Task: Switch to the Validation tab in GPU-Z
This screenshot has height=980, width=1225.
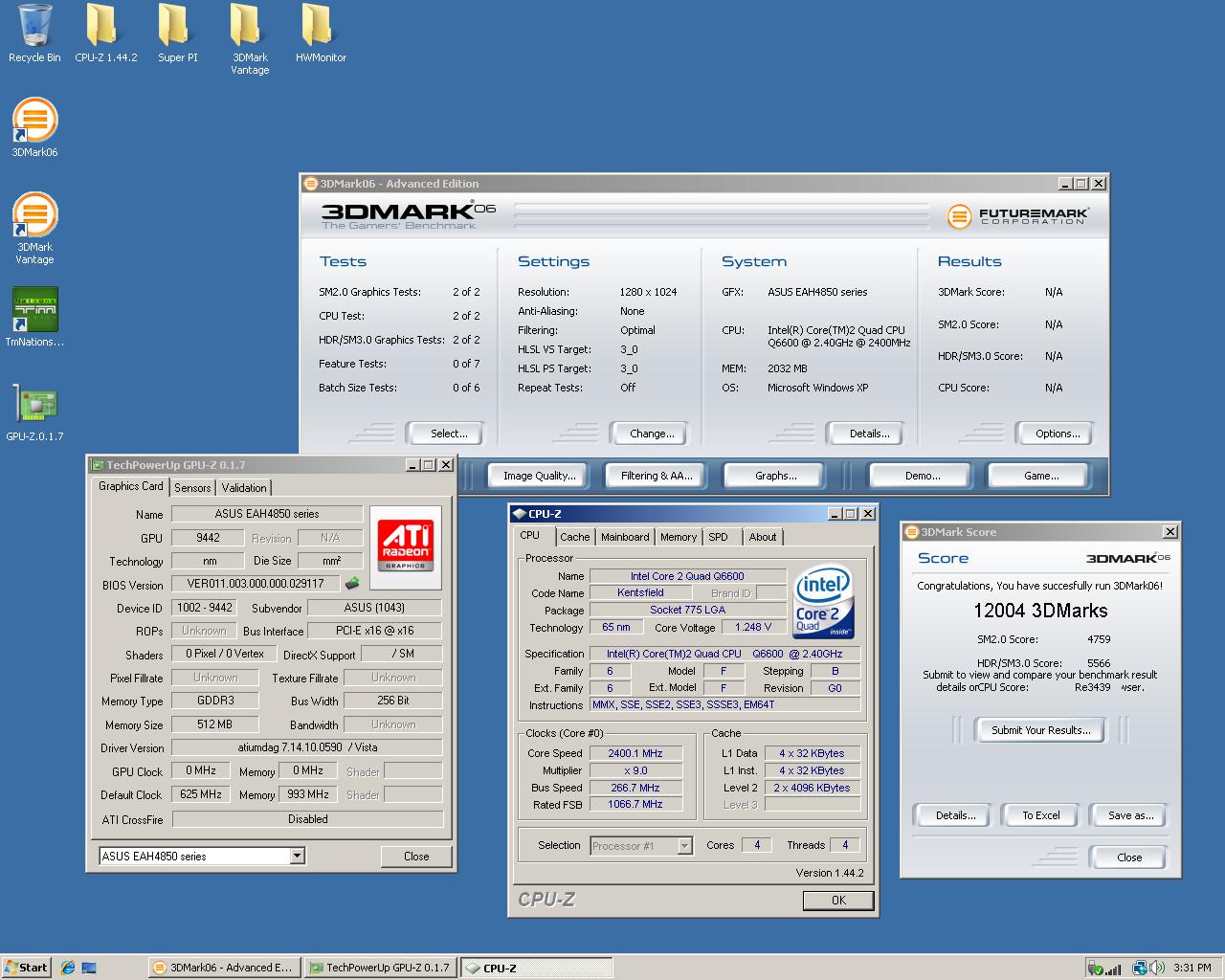Action: coord(244,488)
